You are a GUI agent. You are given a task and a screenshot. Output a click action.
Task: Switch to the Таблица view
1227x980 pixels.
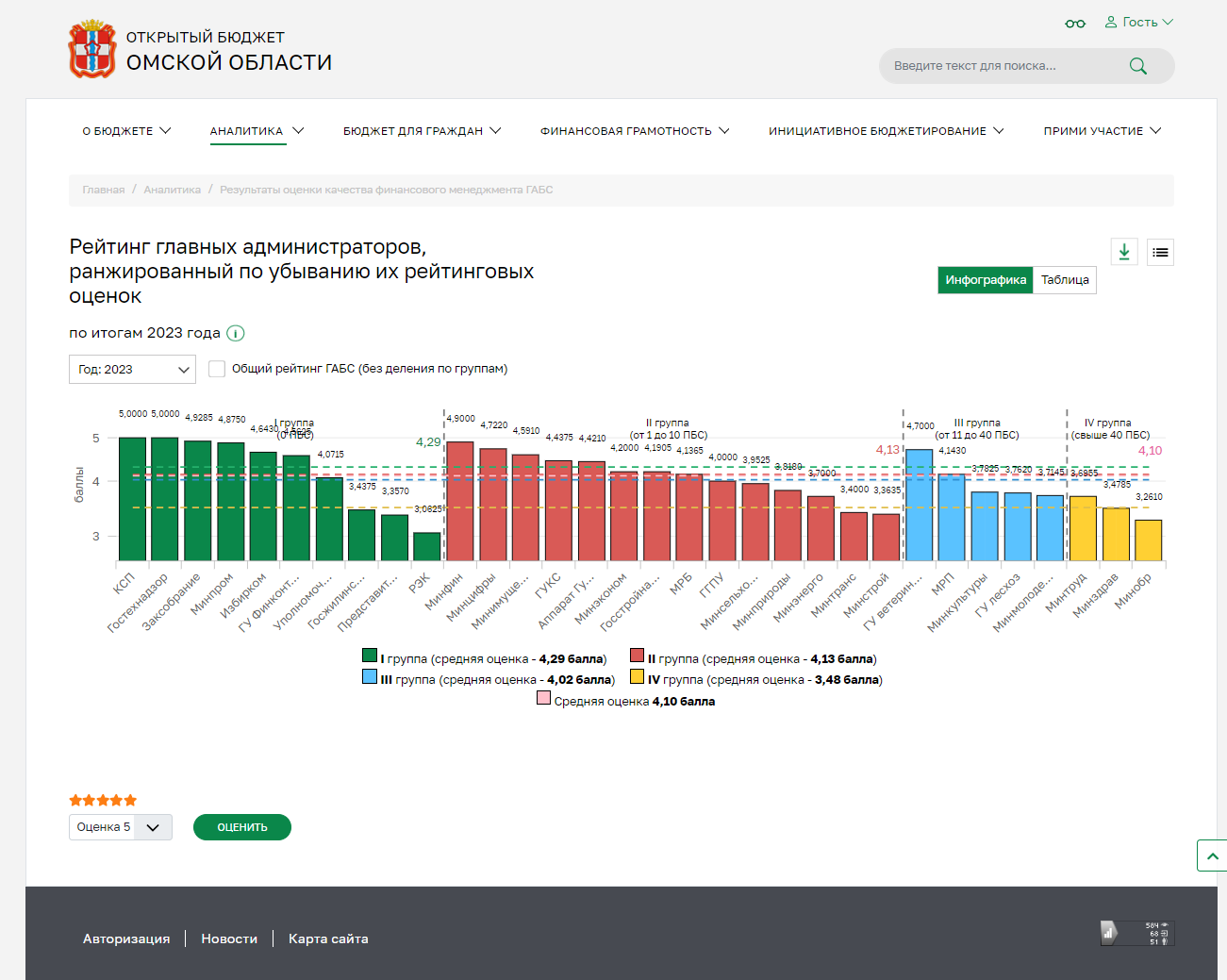pos(1064,280)
